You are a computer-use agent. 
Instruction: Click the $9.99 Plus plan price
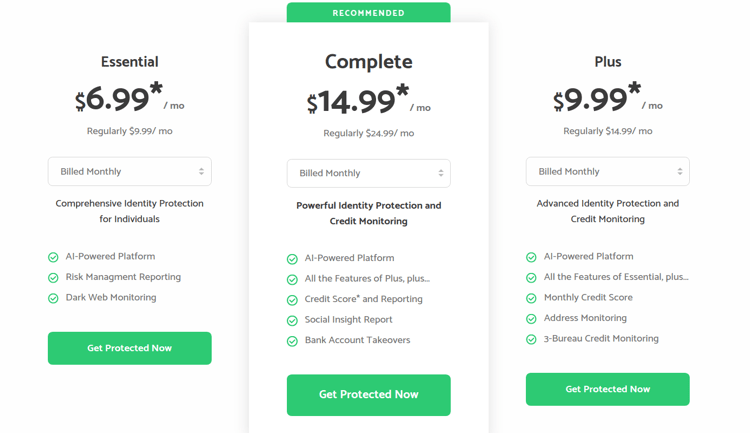(596, 98)
